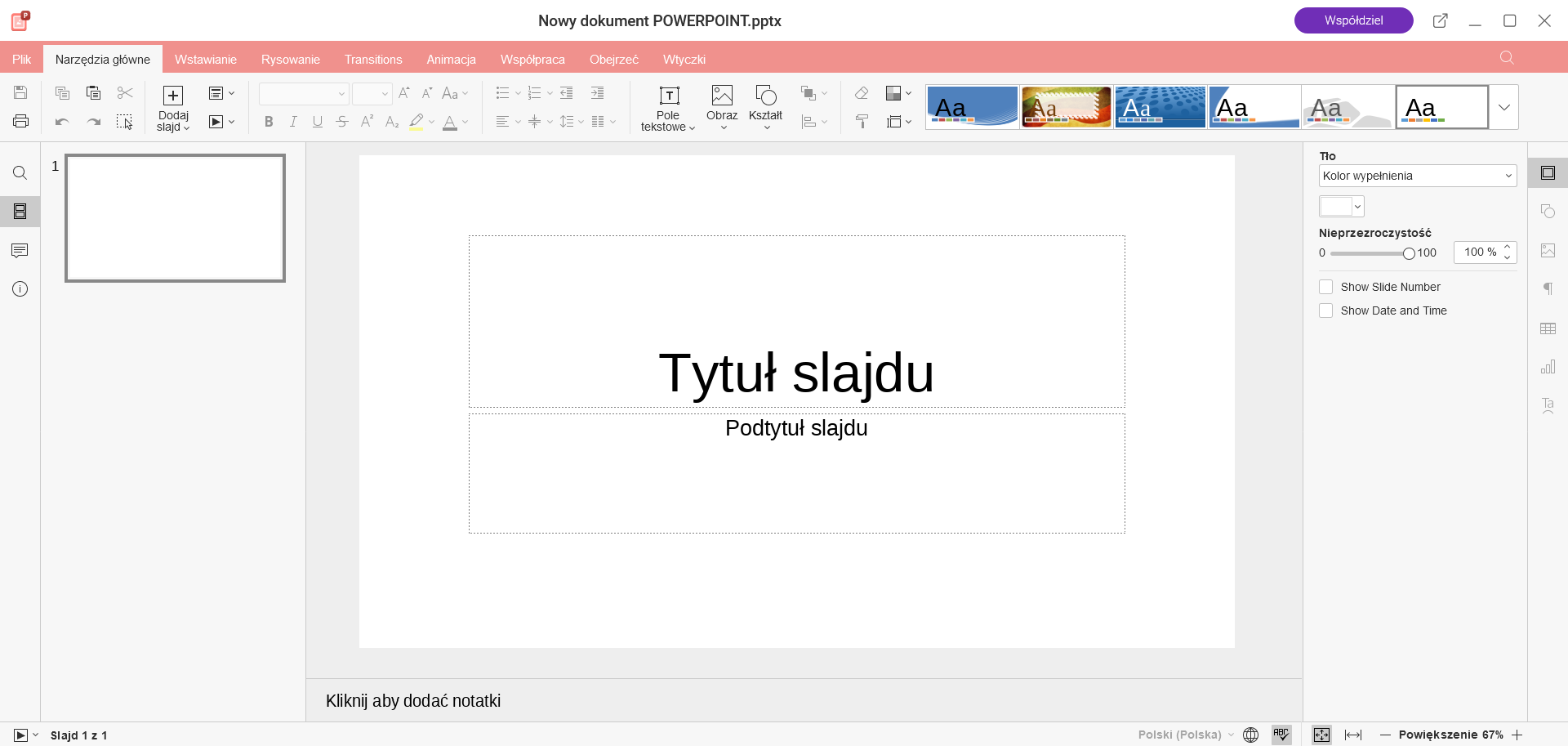Click the print icon in toolbar
Viewport: 1568px width, 746px height.
pyautogui.click(x=21, y=122)
